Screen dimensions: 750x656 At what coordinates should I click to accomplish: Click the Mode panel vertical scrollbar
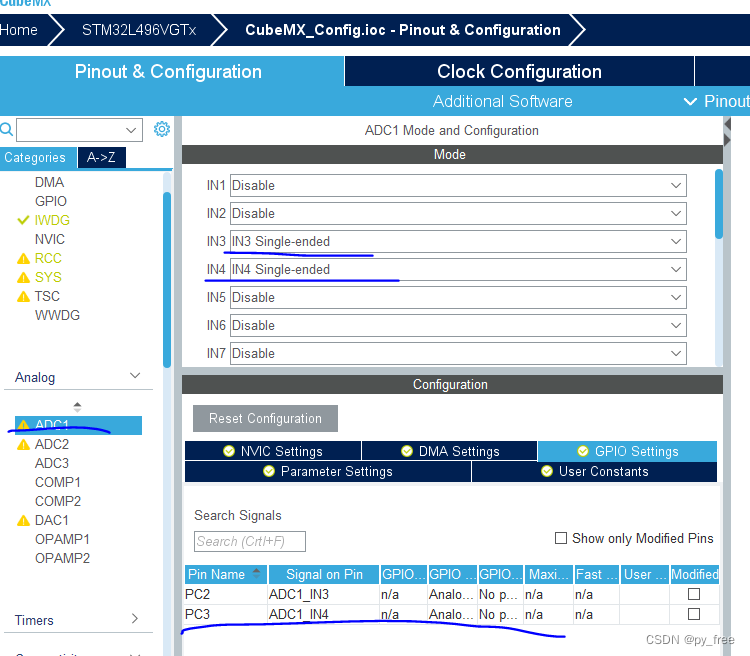(718, 204)
